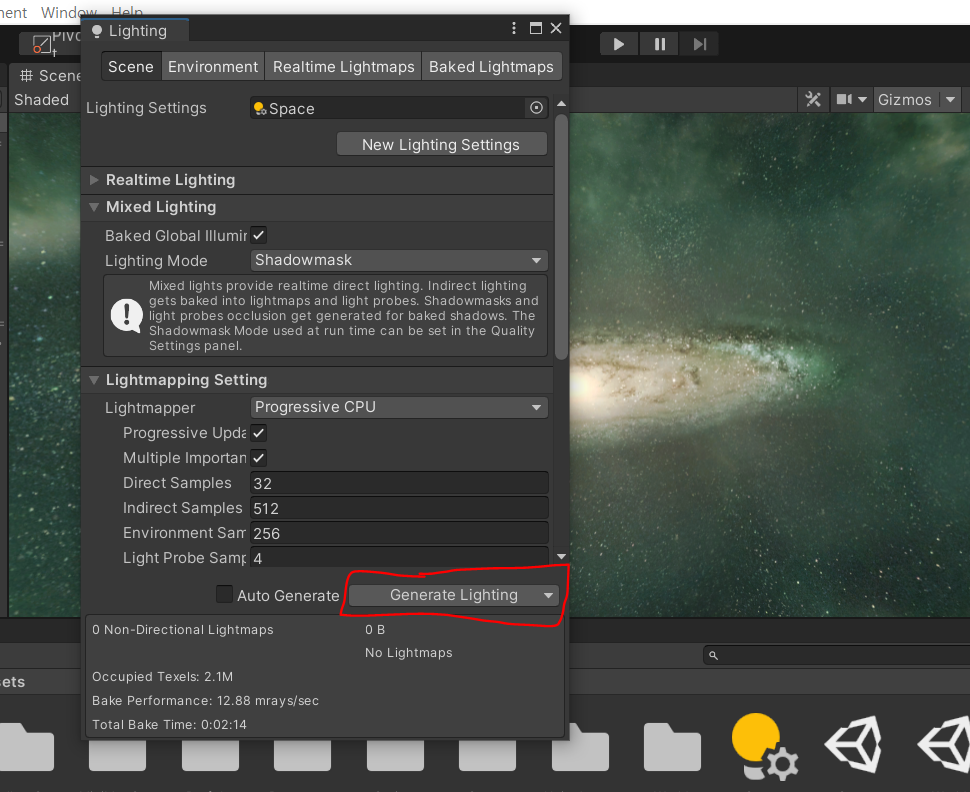Click the Pivot tool handle toggle
Viewport: 970px width, 792px height.
pyautogui.click(x=49, y=43)
